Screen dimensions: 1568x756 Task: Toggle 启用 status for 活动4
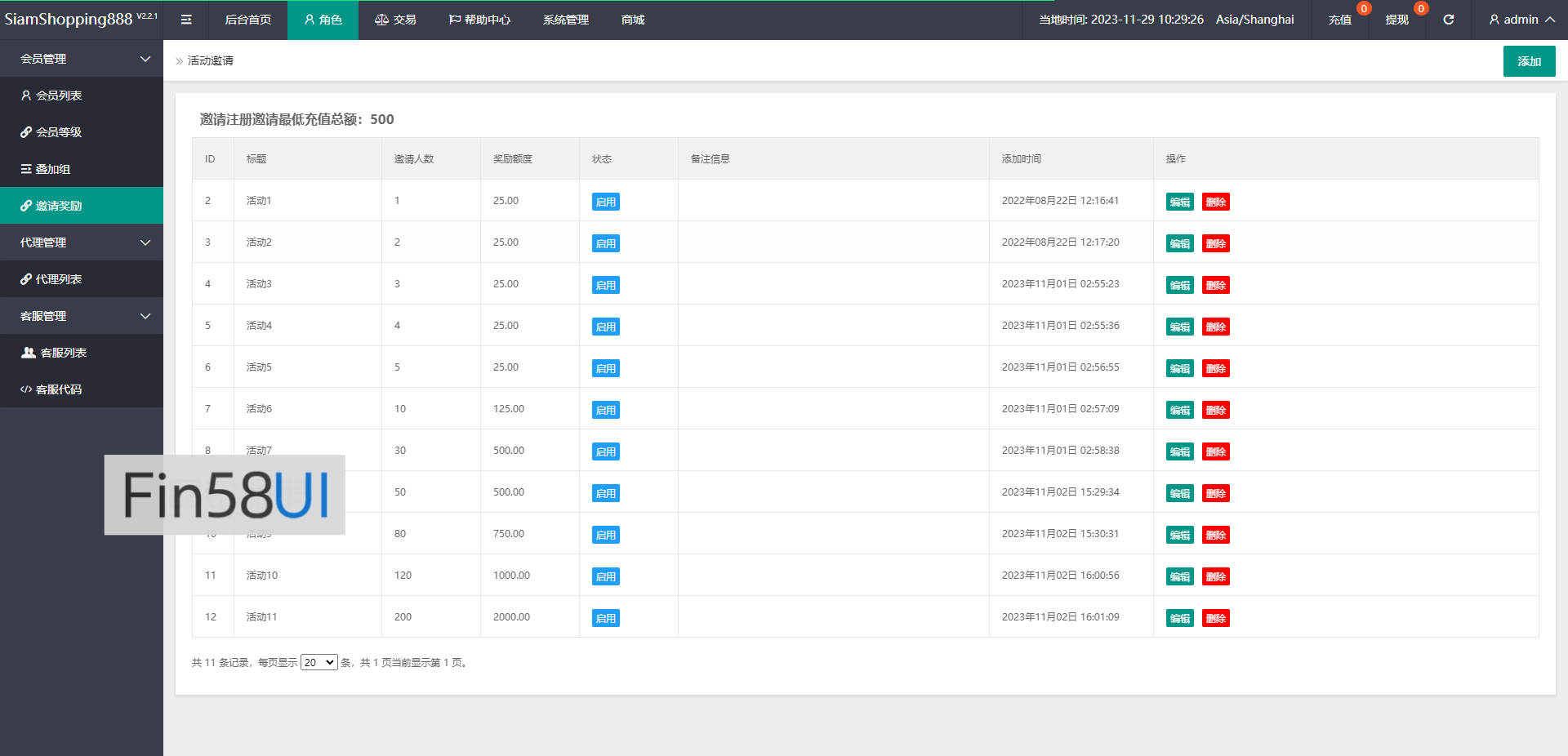click(x=606, y=327)
